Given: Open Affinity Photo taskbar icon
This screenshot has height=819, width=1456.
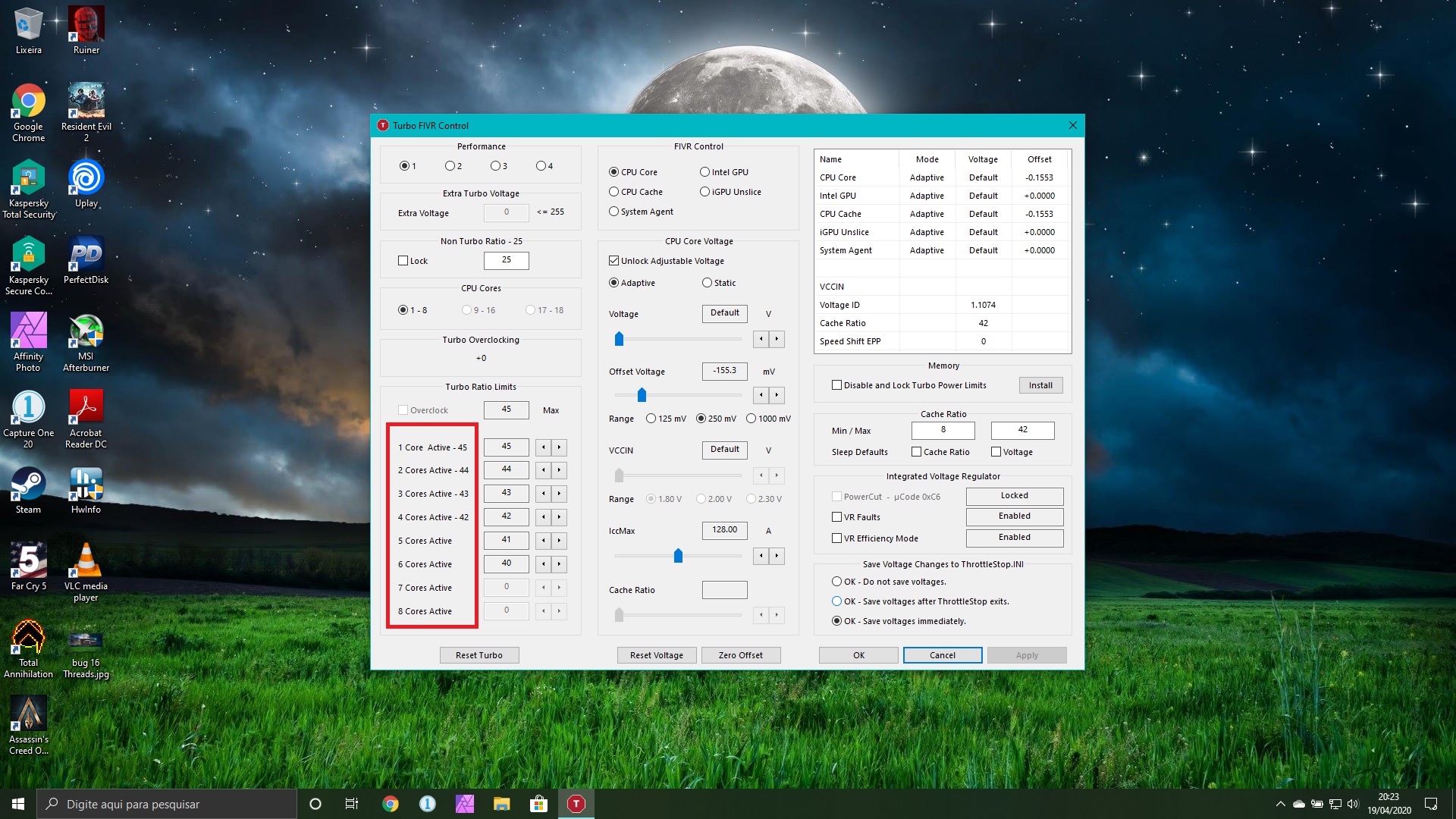Looking at the screenshot, I should pos(464,804).
